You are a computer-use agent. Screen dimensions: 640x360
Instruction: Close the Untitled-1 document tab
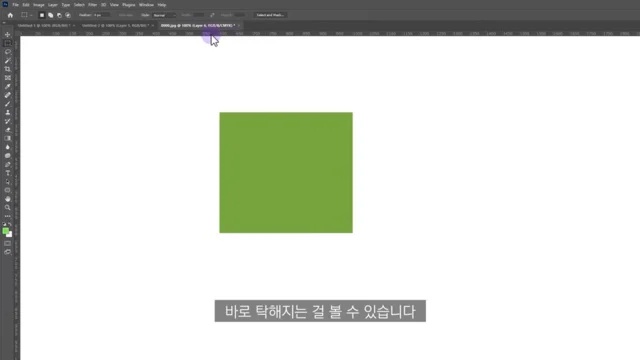pos(74,25)
